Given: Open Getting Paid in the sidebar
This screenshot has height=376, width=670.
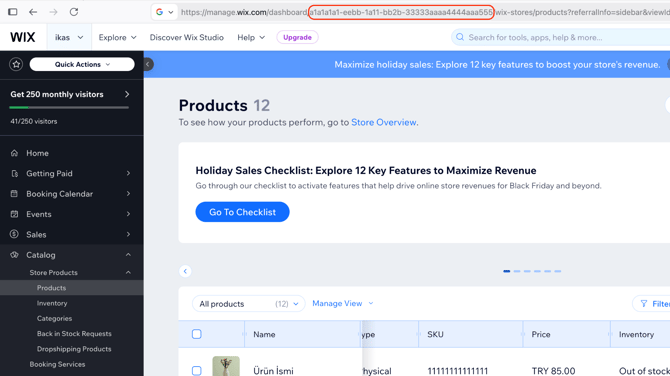Looking at the screenshot, I should pyautogui.click(x=49, y=173).
